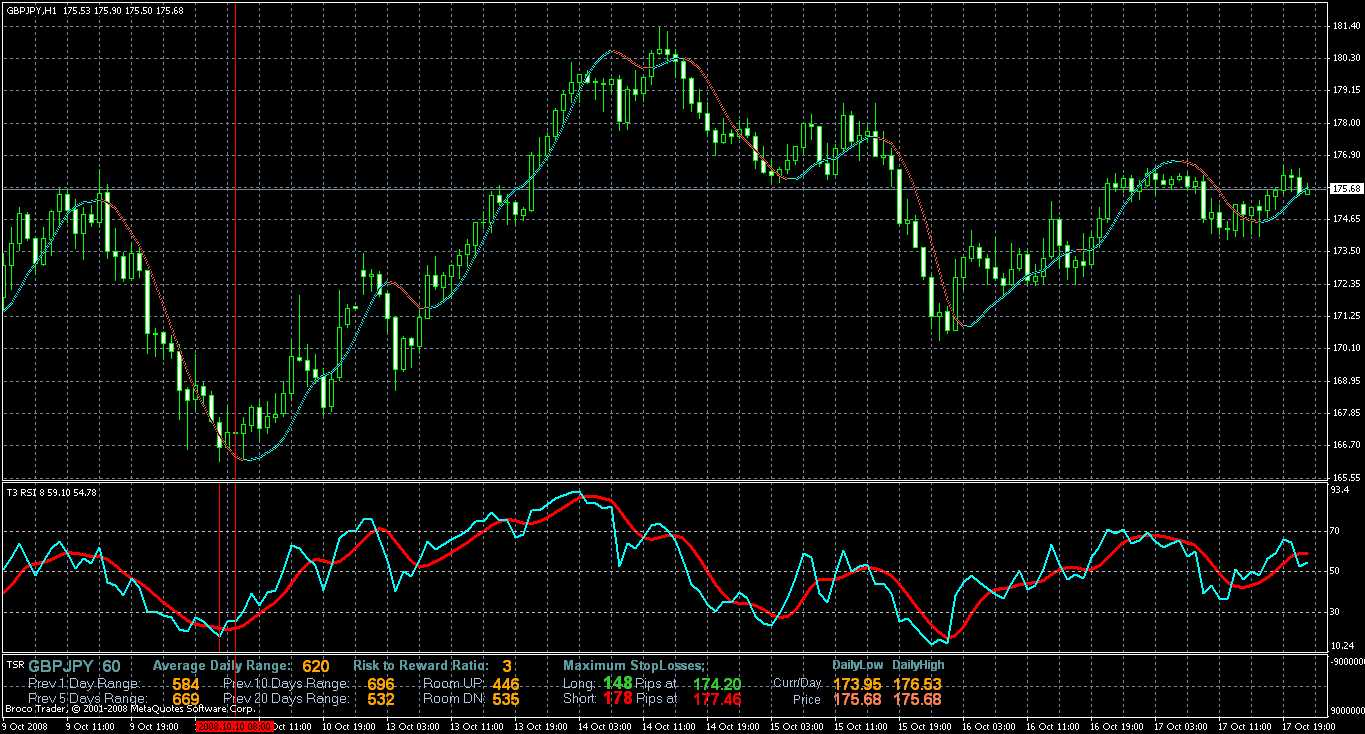Click the 181.40 label on price scale
Screen dimensions: 1365x734
click(x=1346, y=26)
